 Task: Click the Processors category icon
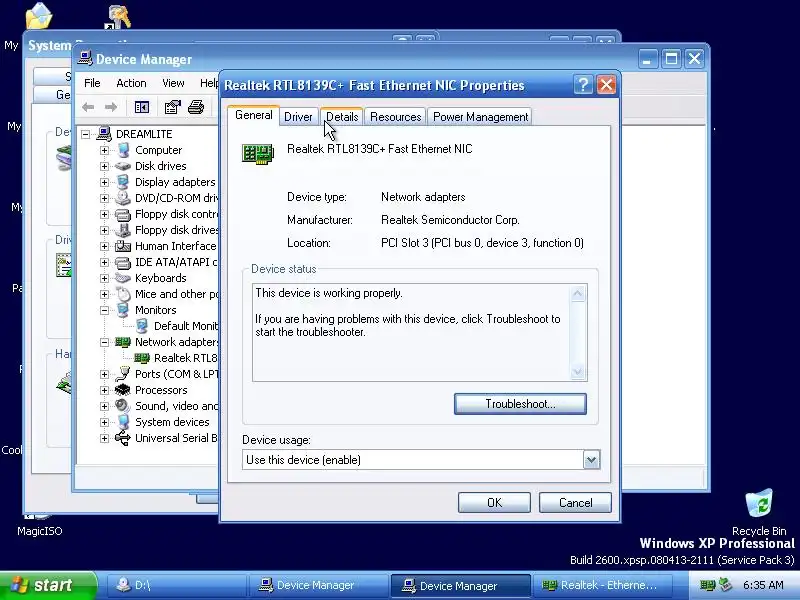(x=123, y=390)
